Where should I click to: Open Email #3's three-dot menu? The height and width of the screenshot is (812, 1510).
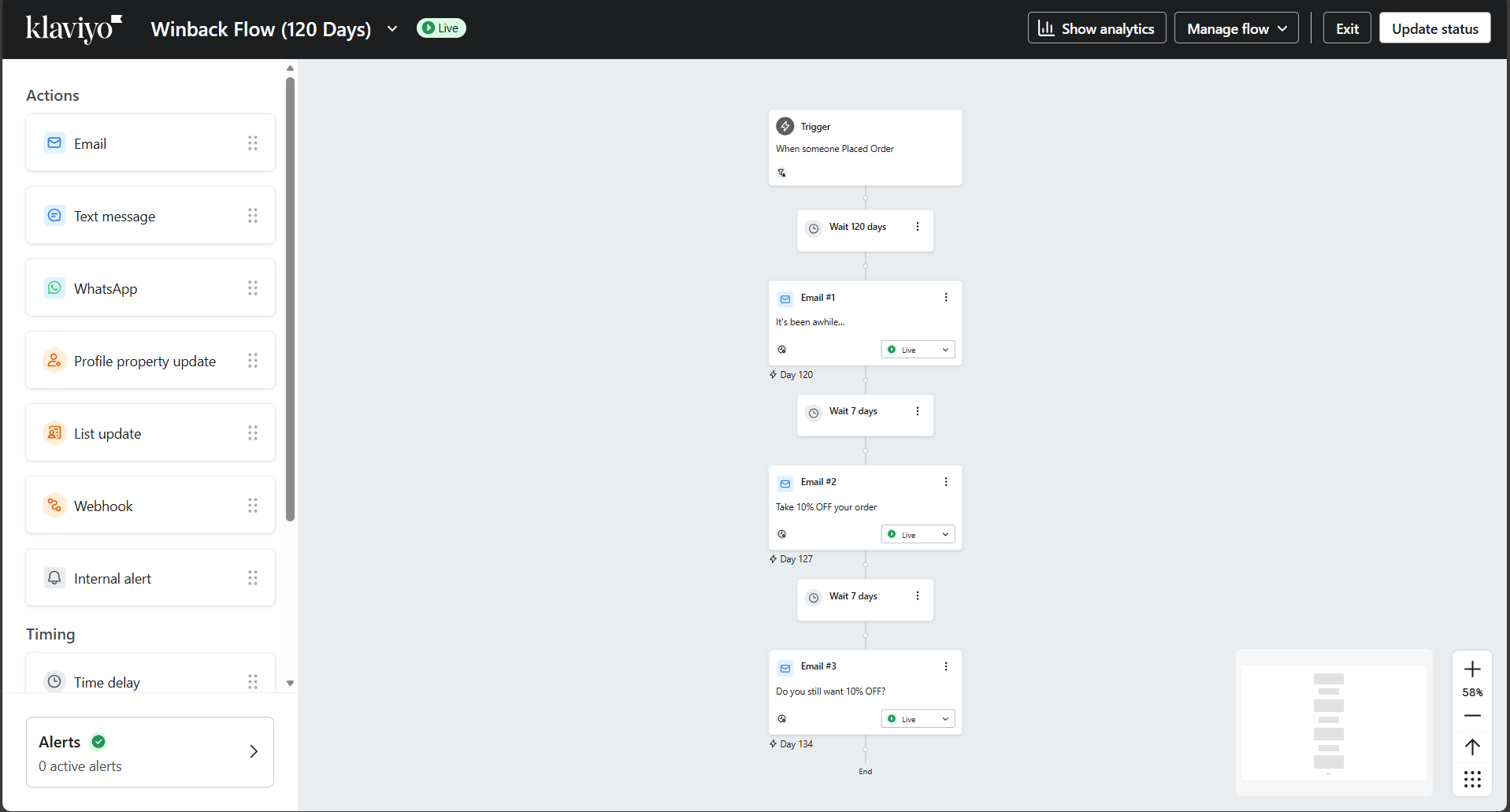click(x=945, y=666)
